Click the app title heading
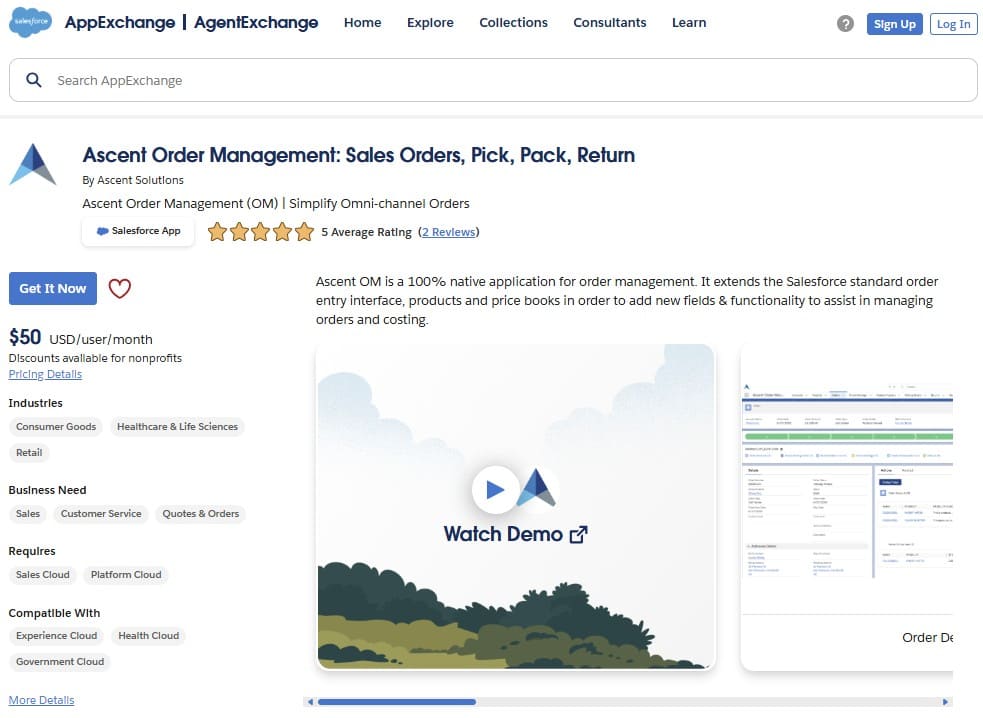This screenshot has height=718, width=983. pos(359,155)
